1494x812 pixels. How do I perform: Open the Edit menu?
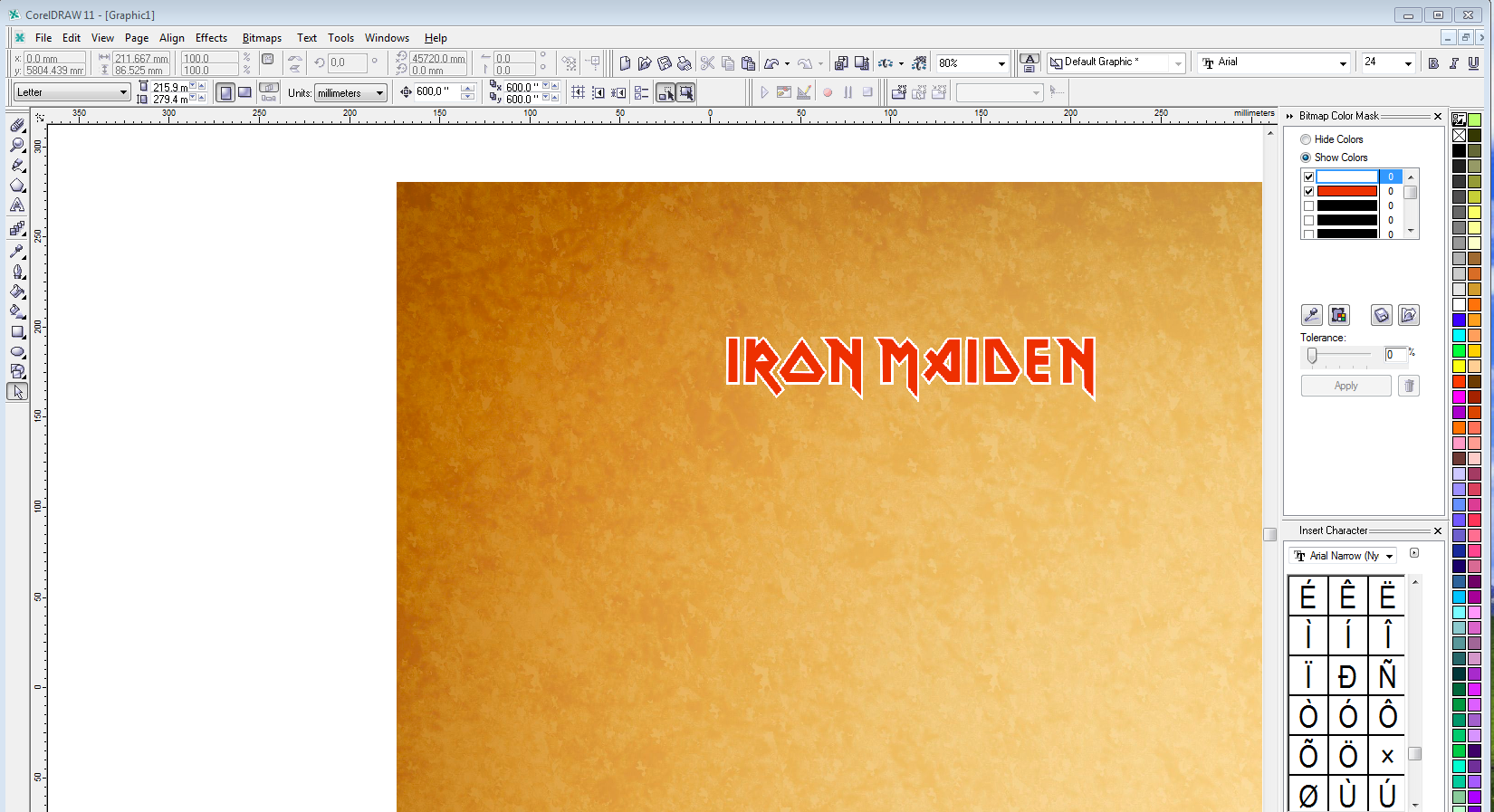click(x=72, y=38)
